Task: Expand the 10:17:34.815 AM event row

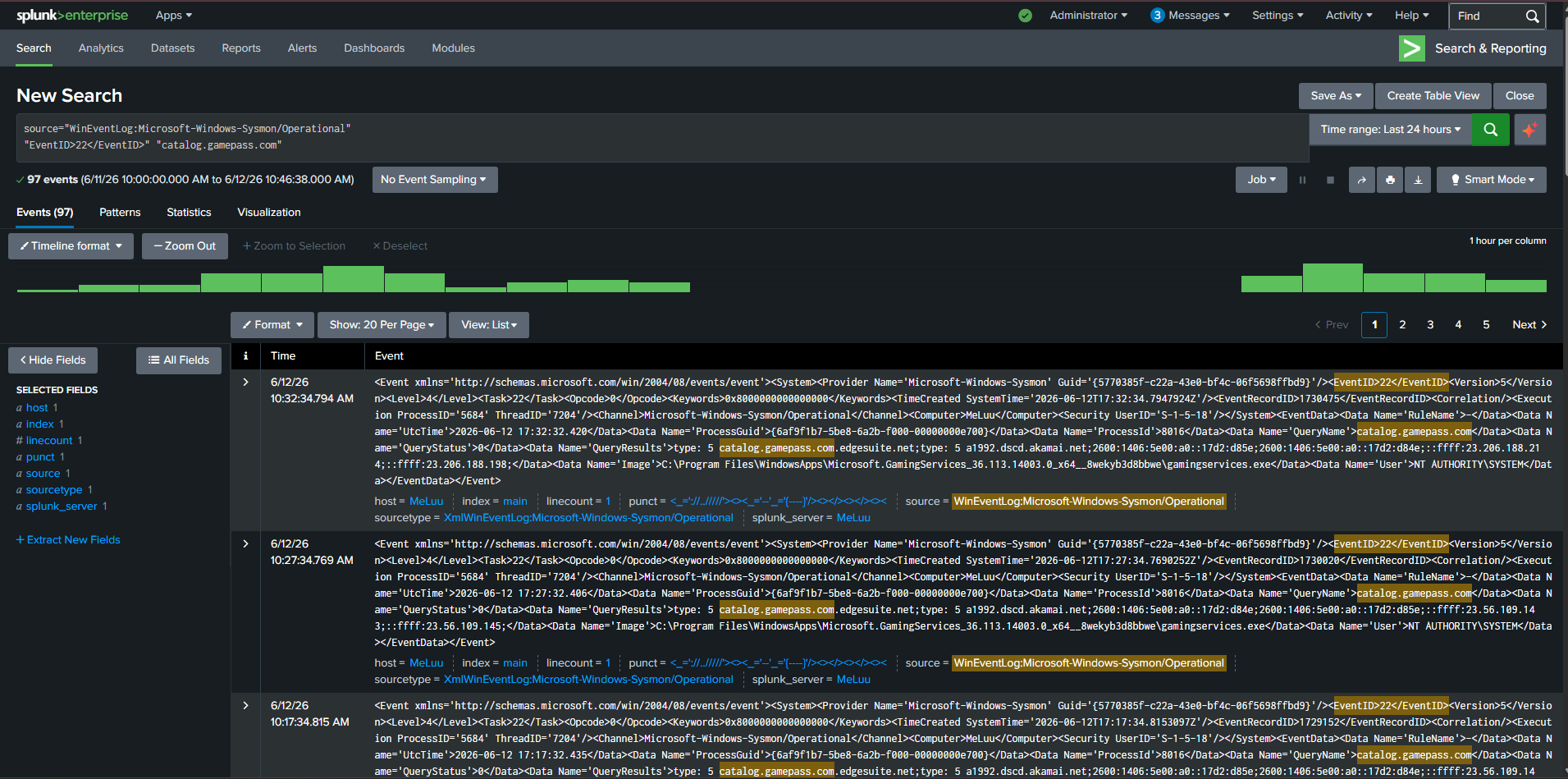Action: (245, 706)
